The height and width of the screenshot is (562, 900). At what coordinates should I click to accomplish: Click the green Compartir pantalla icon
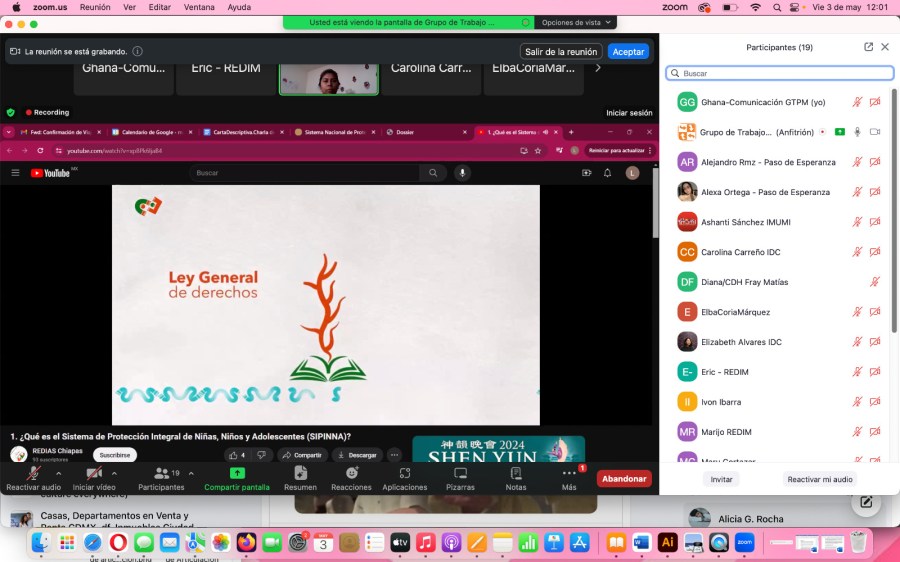pyautogui.click(x=237, y=473)
